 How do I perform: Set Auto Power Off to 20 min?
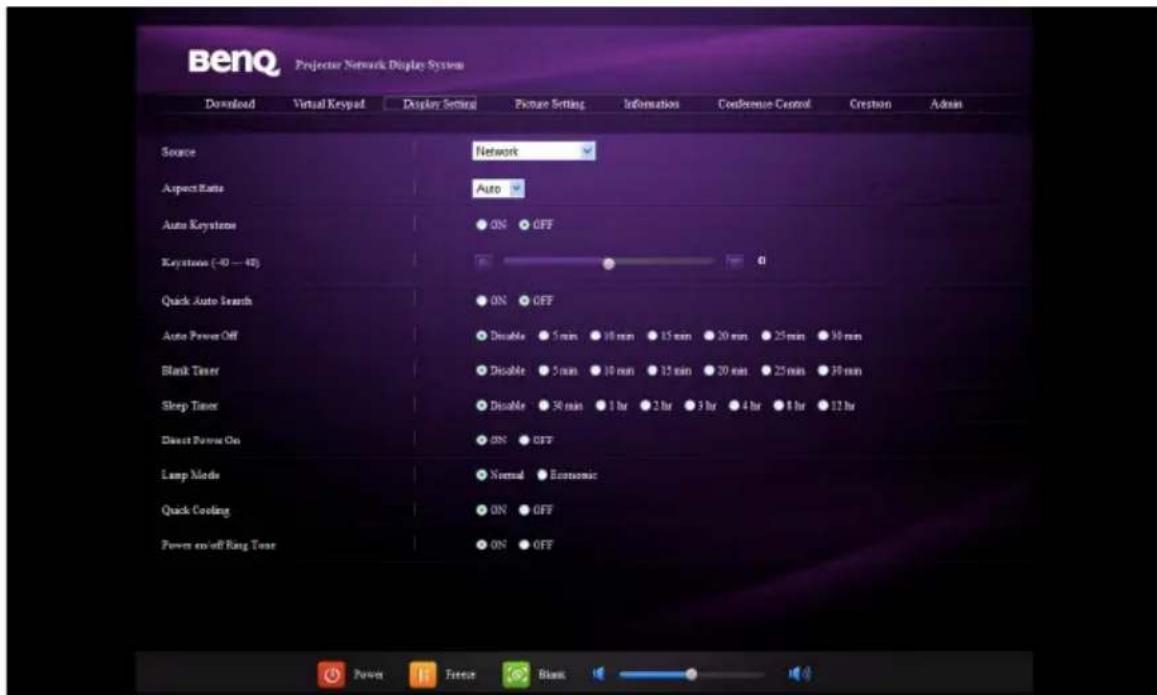(709, 336)
